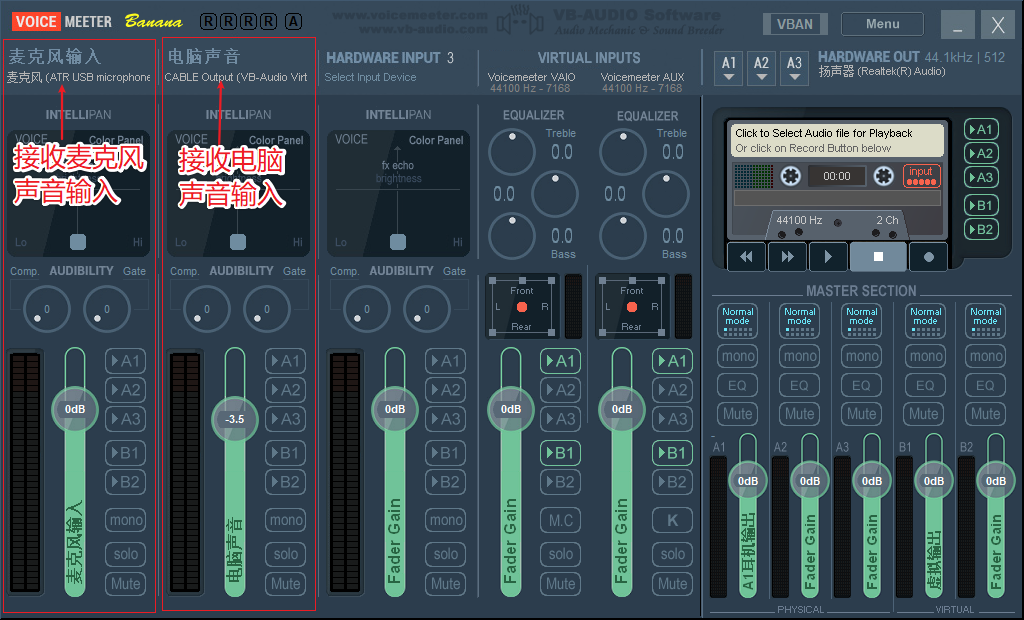The width and height of the screenshot is (1024, 620).
Task: Click the K button on AUX strip
Action: (x=672, y=520)
